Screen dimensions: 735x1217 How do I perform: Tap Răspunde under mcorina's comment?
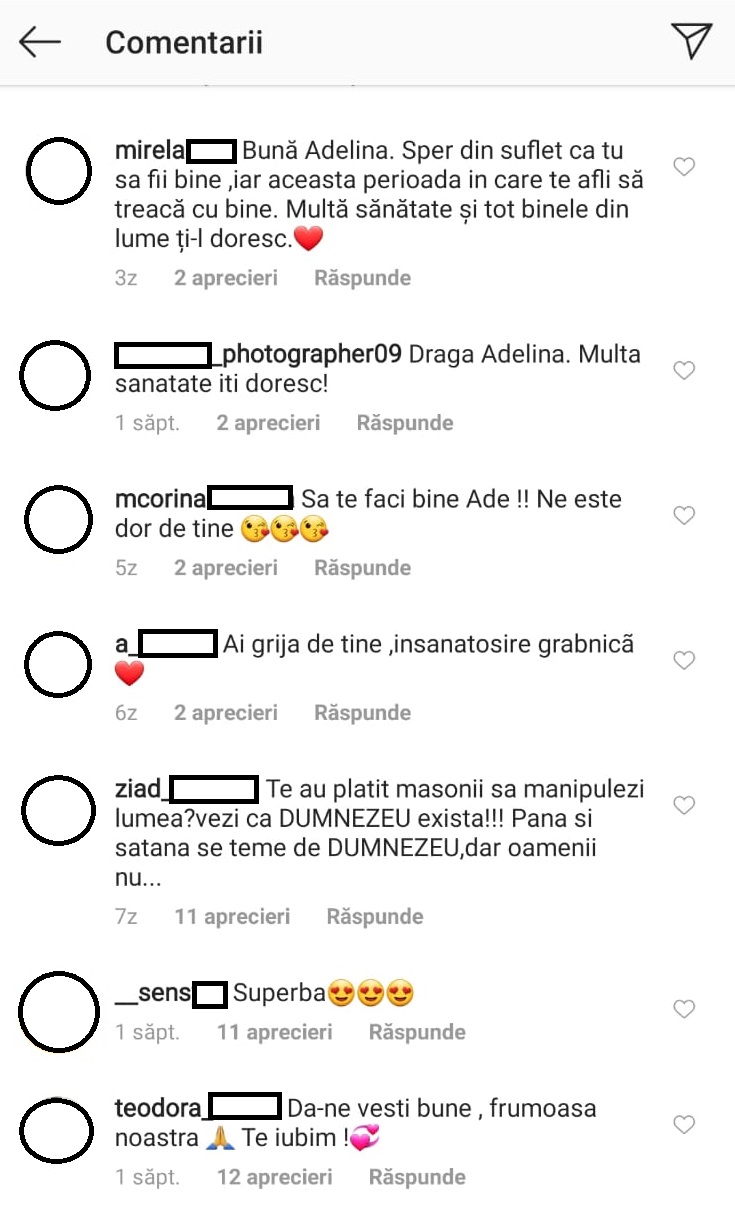click(362, 568)
